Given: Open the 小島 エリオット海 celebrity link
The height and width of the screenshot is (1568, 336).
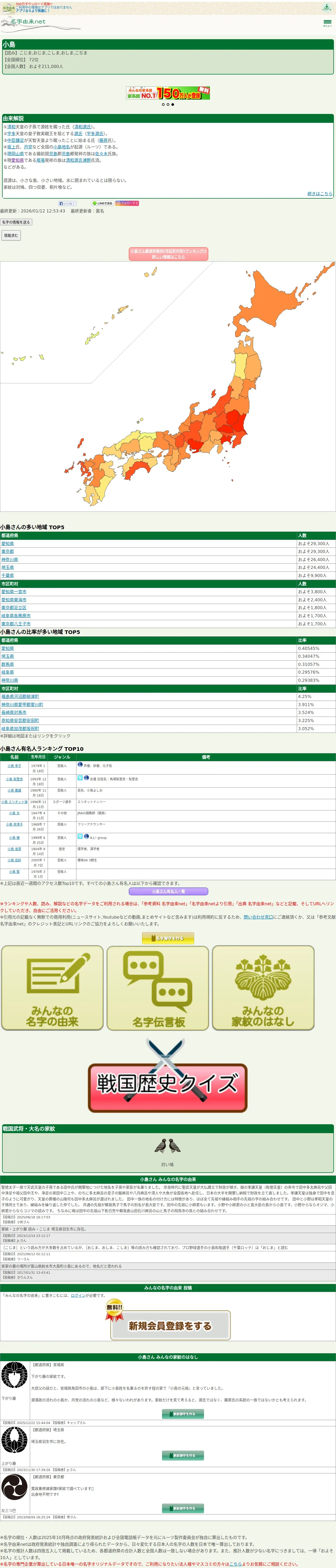Looking at the screenshot, I should 14,802.
